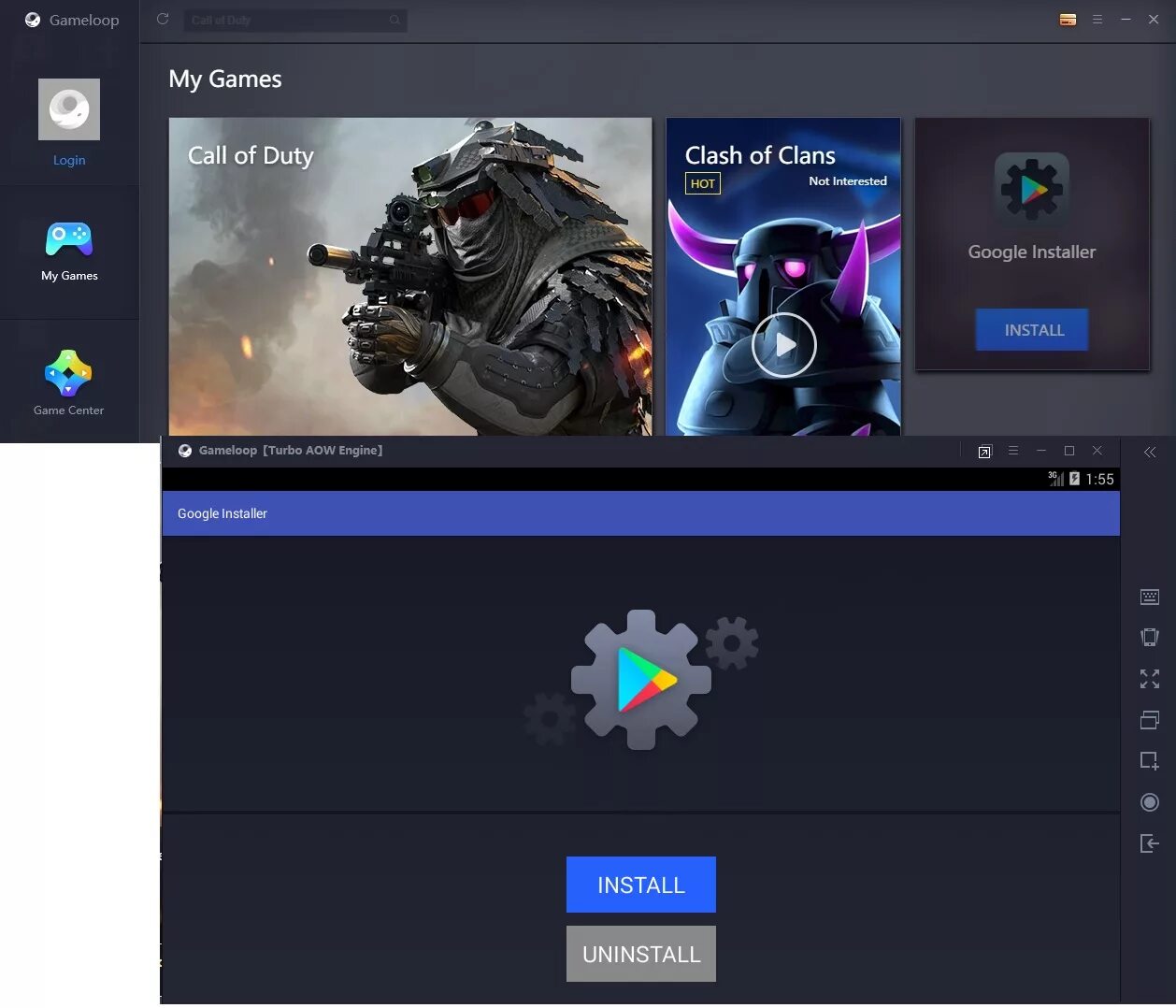Click the search magnifier icon
Screen dimensions: 1176x1008
tap(395, 20)
